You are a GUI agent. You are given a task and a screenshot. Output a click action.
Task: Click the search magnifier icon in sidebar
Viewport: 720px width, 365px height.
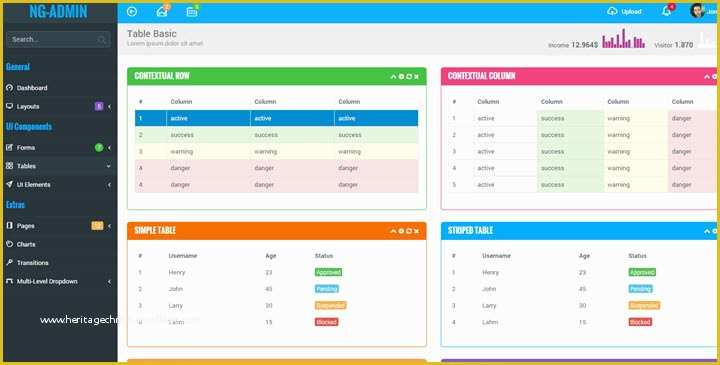102,40
